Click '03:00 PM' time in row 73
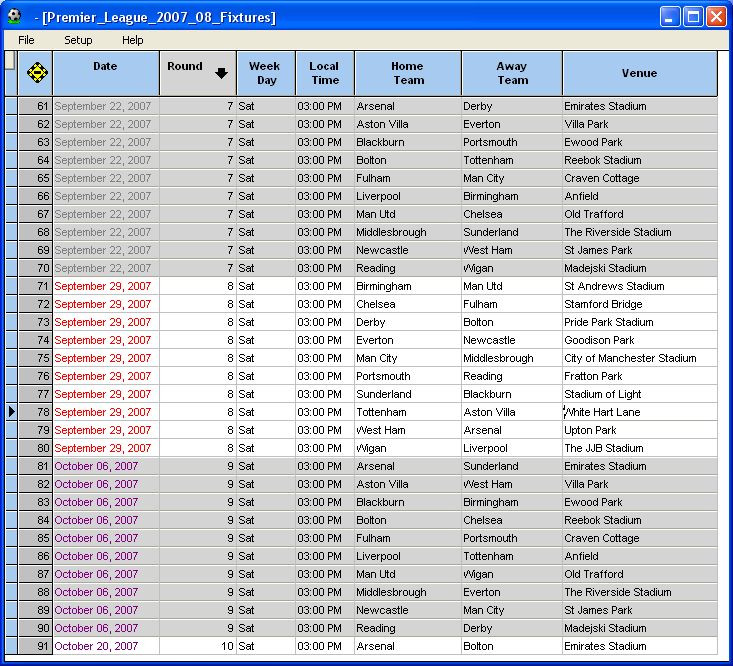Viewport: 733px width, 666px height. pyautogui.click(x=325, y=322)
